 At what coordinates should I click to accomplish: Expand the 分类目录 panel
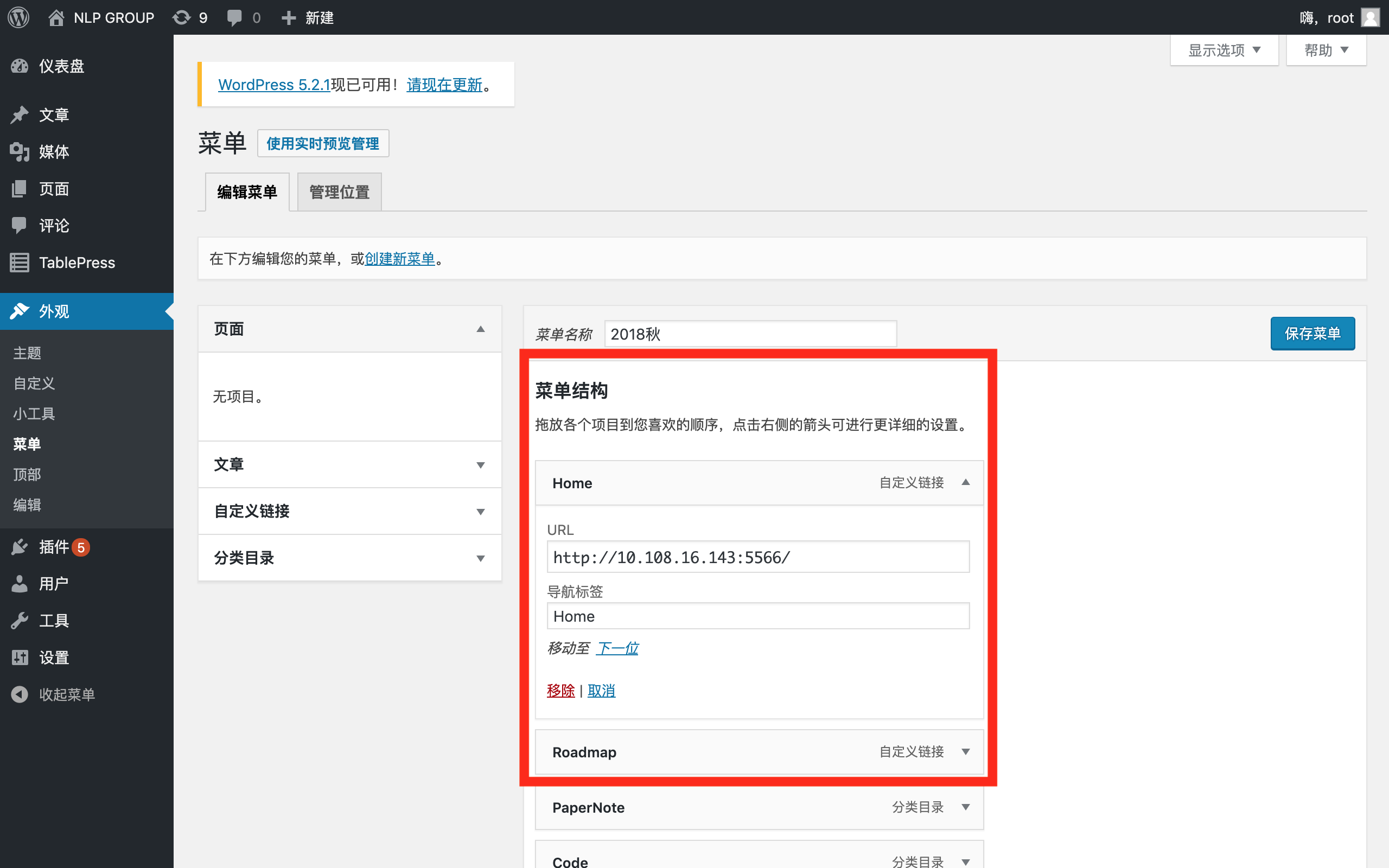pyautogui.click(x=480, y=558)
